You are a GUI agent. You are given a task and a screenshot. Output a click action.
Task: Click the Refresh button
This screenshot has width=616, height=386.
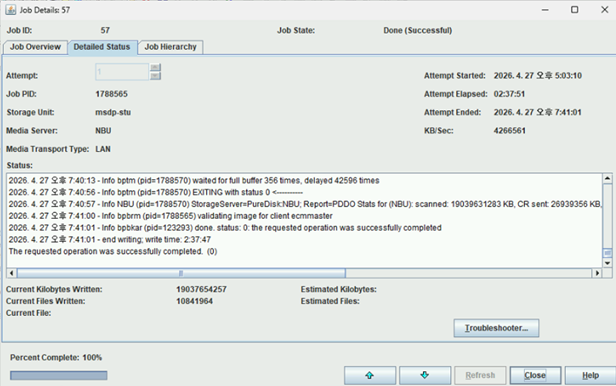point(480,375)
